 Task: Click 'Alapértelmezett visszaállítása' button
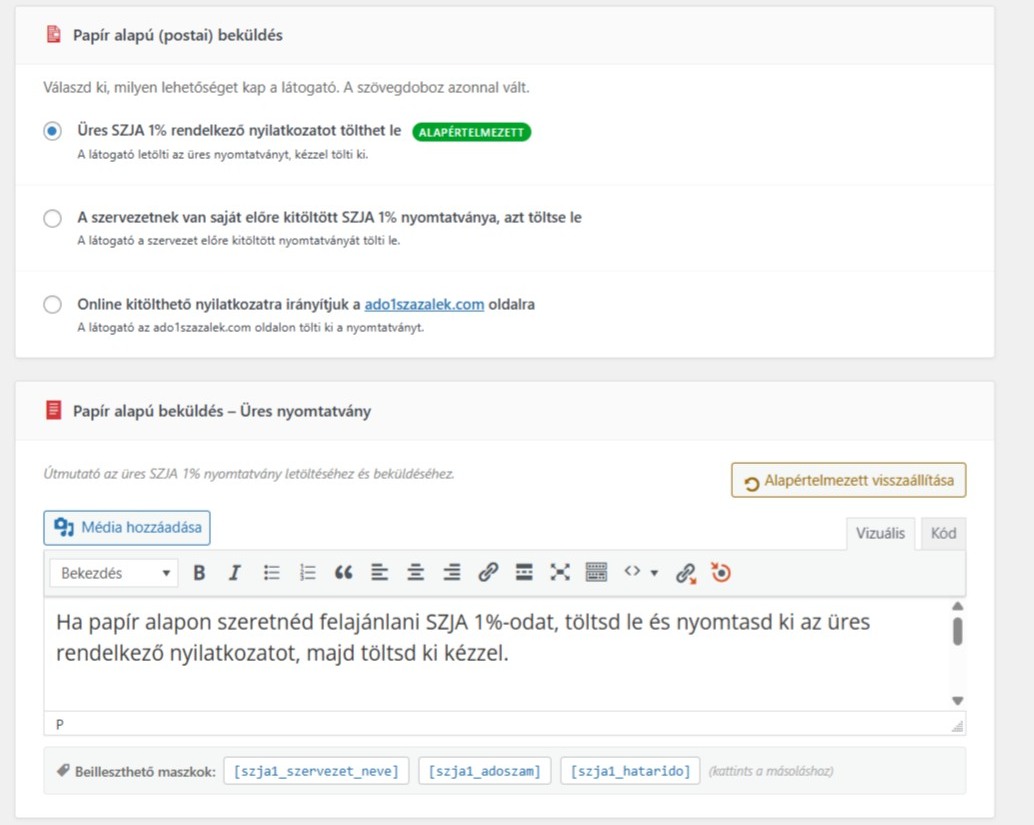click(x=848, y=481)
